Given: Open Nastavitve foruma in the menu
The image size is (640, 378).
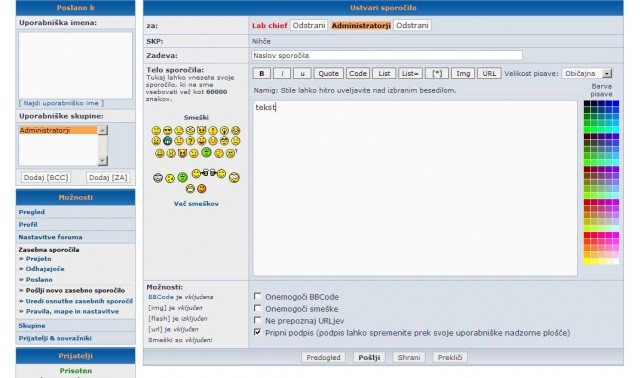Looking at the screenshot, I should pyautogui.click(x=50, y=237).
